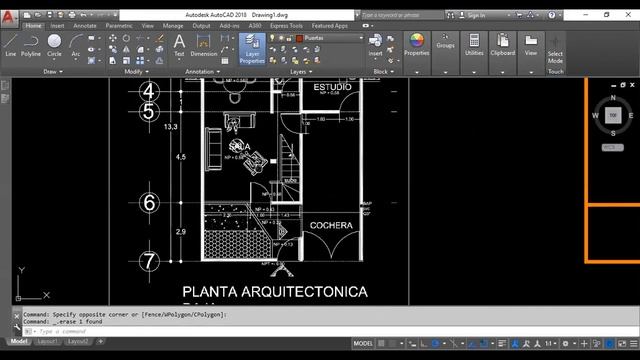
Task: Open the Express Tools ribbon tab
Action: tap(286, 26)
